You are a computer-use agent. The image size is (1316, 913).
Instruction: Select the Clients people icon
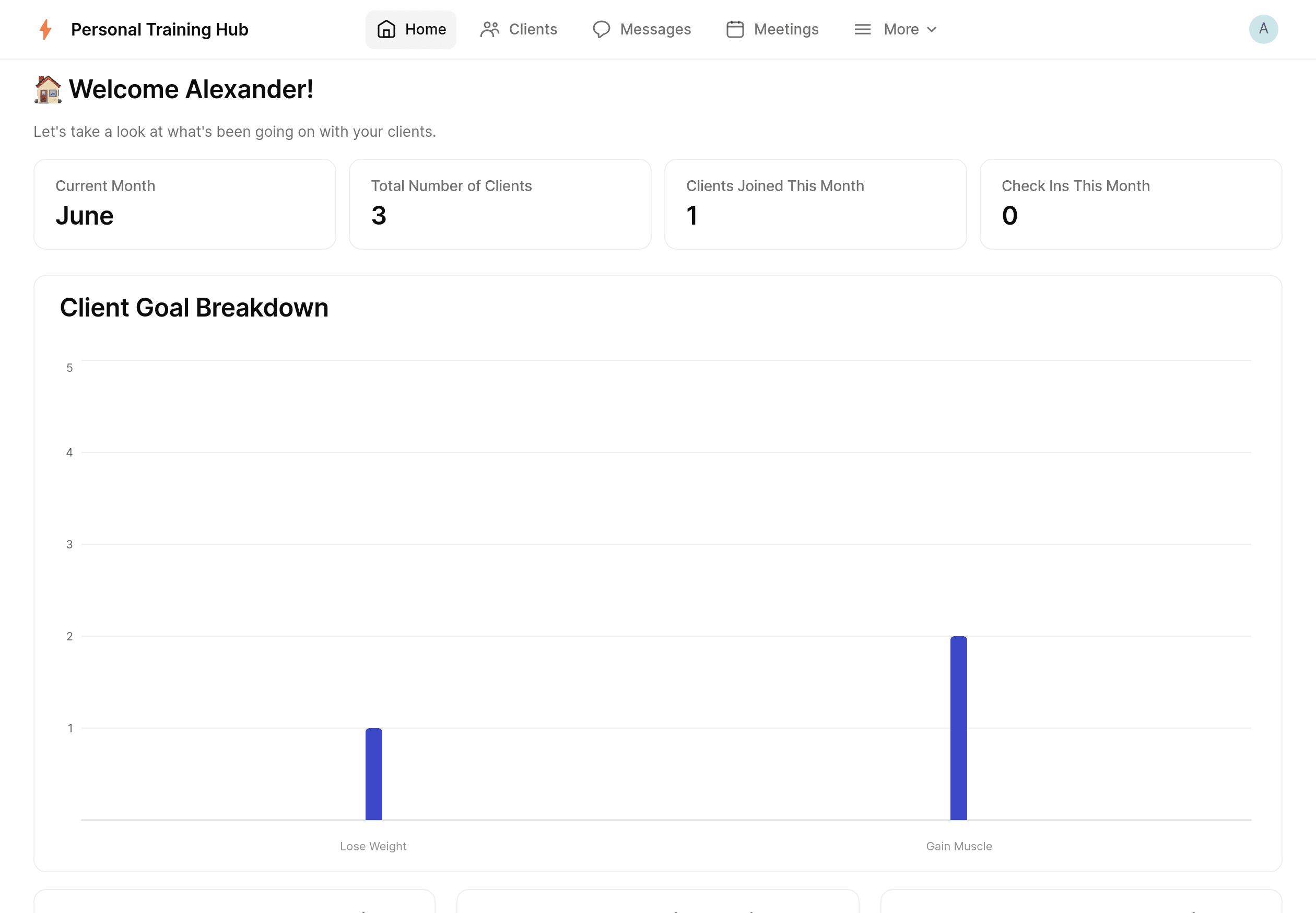coord(489,29)
